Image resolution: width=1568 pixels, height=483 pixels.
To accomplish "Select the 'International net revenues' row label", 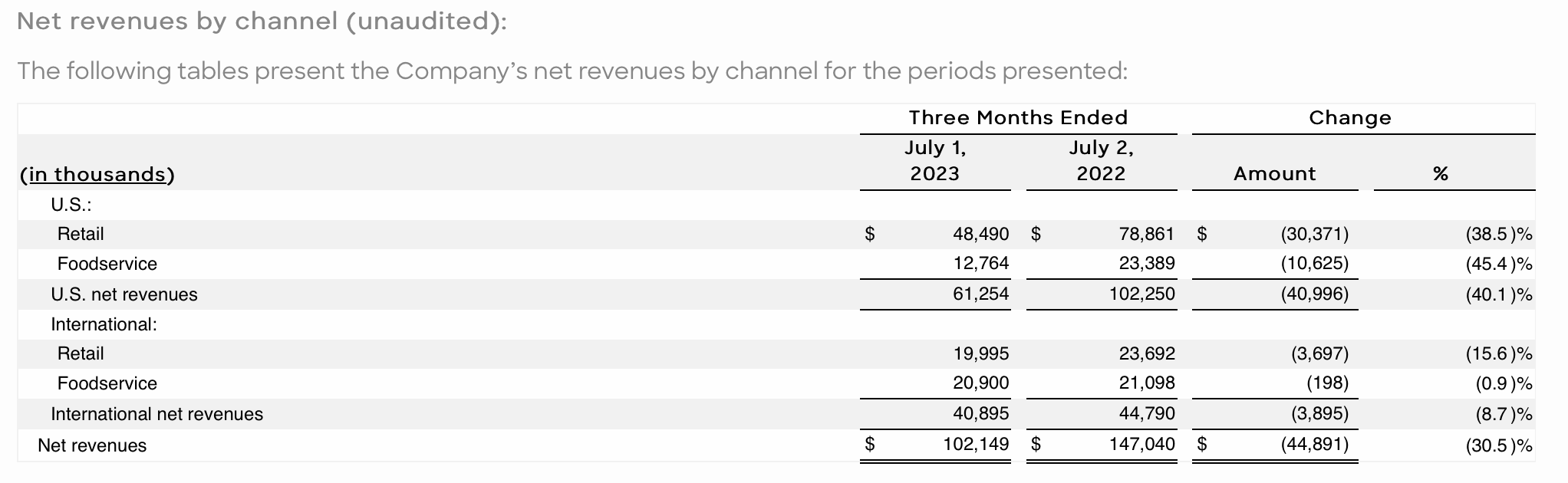I will coord(156,414).
